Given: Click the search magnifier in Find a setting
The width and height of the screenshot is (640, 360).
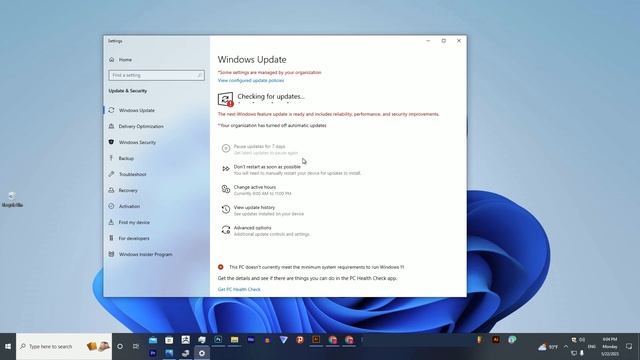Looking at the screenshot, I should point(199,75).
